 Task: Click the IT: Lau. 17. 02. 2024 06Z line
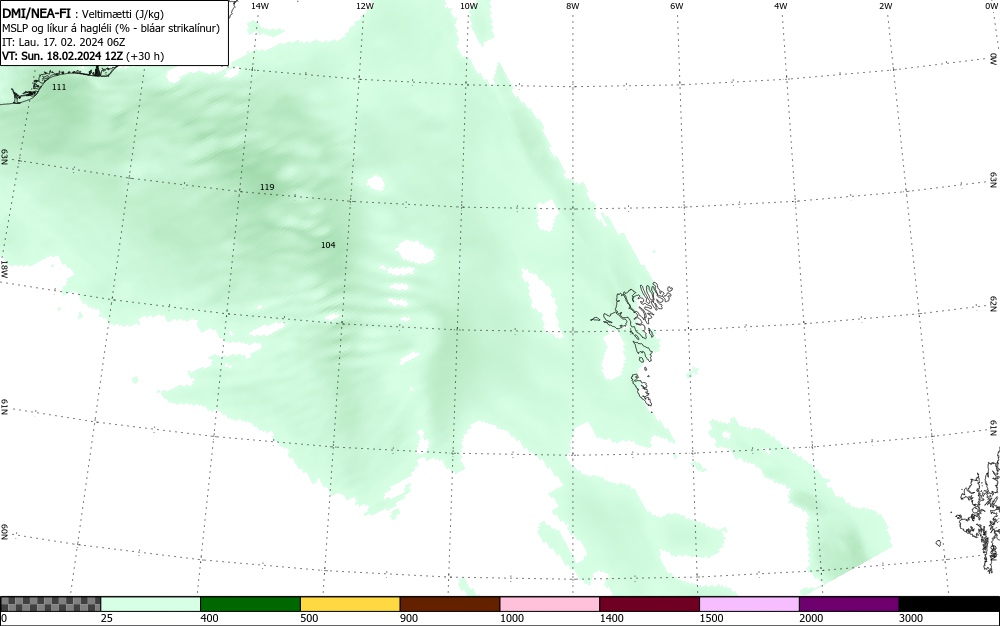(64, 42)
